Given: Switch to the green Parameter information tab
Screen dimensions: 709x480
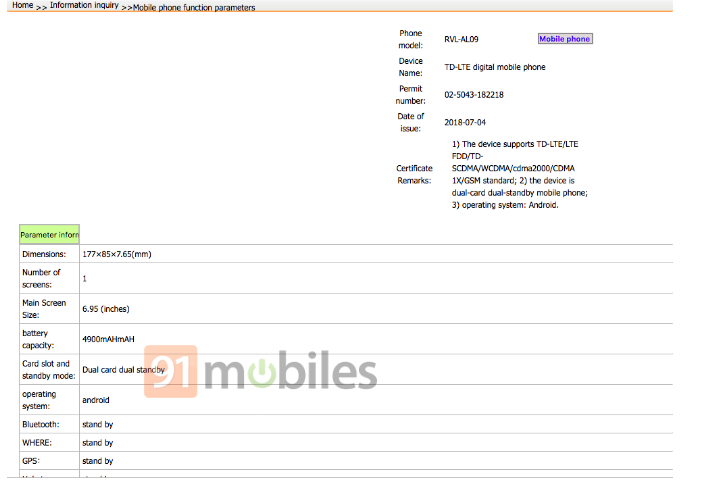Looking at the screenshot, I should tap(49, 235).
